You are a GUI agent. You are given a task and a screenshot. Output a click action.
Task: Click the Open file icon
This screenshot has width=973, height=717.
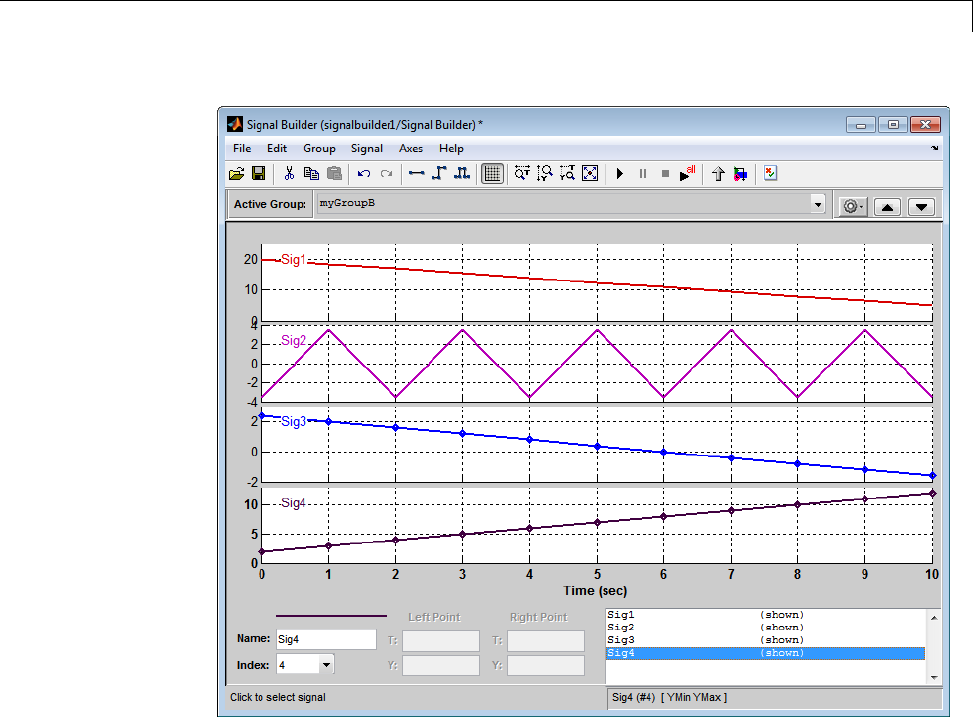(x=237, y=174)
